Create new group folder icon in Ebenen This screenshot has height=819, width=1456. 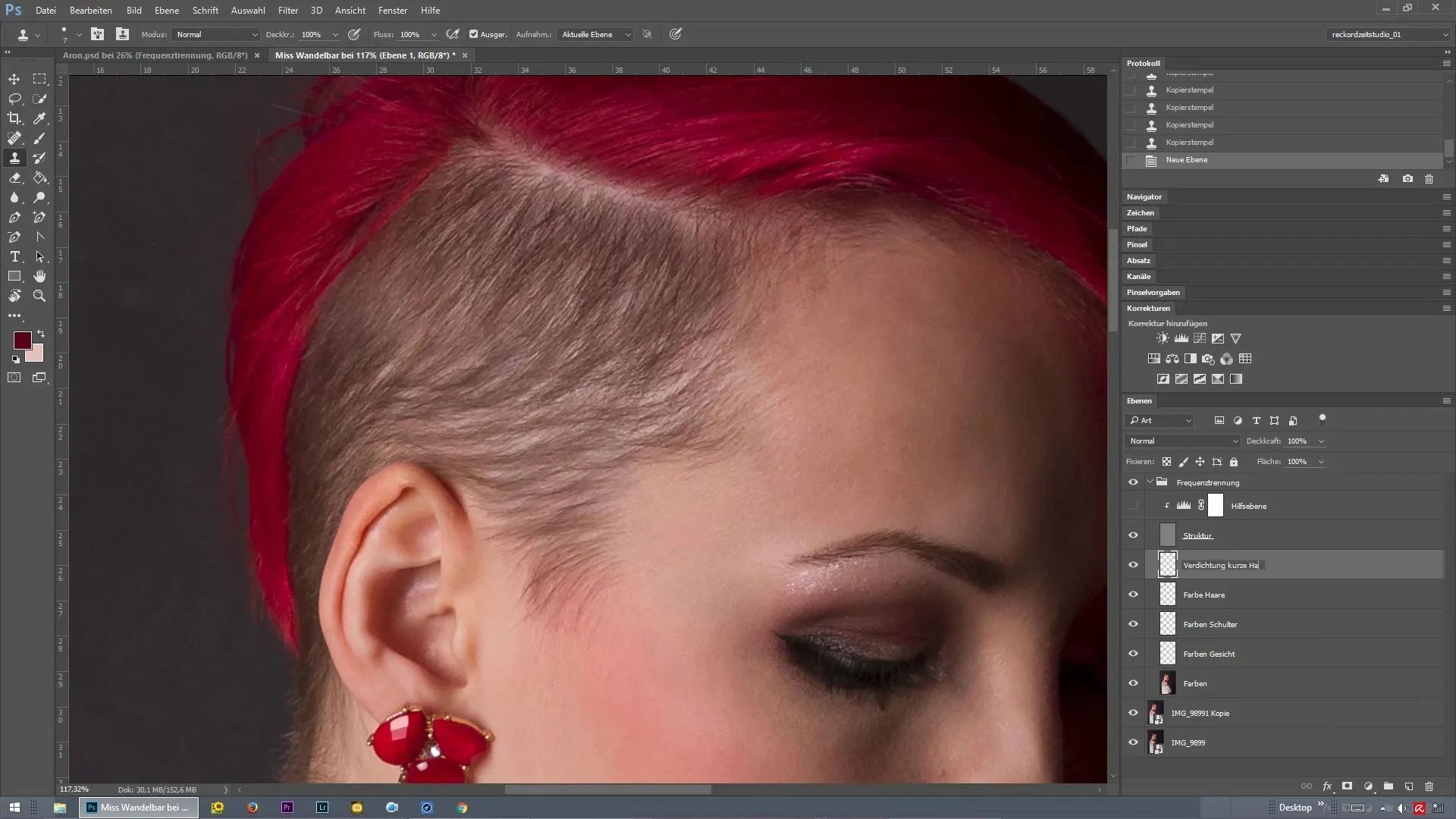point(1389,786)
